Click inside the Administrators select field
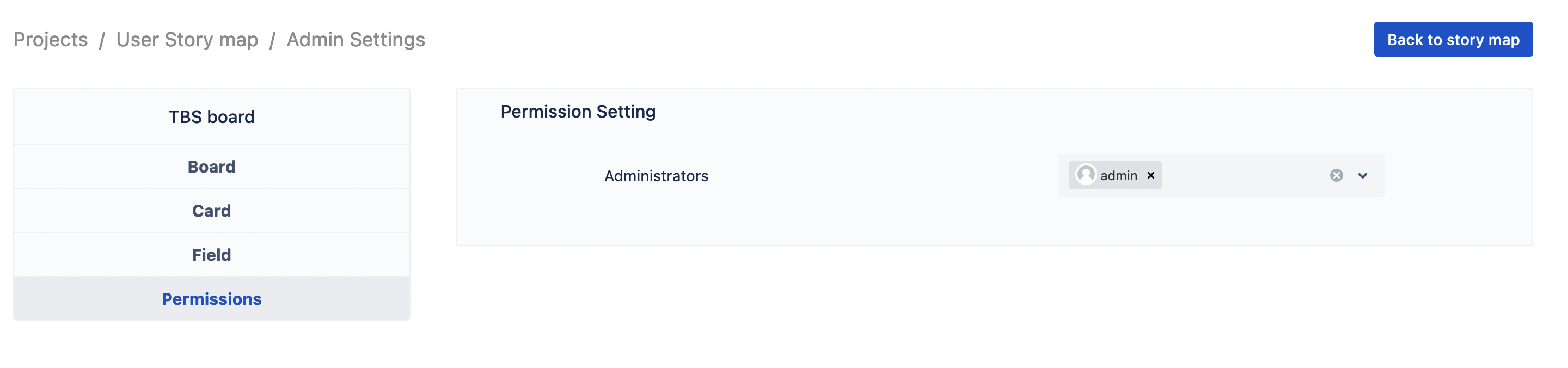This screenshot has height=368, width=1568. coord(1242,176)
